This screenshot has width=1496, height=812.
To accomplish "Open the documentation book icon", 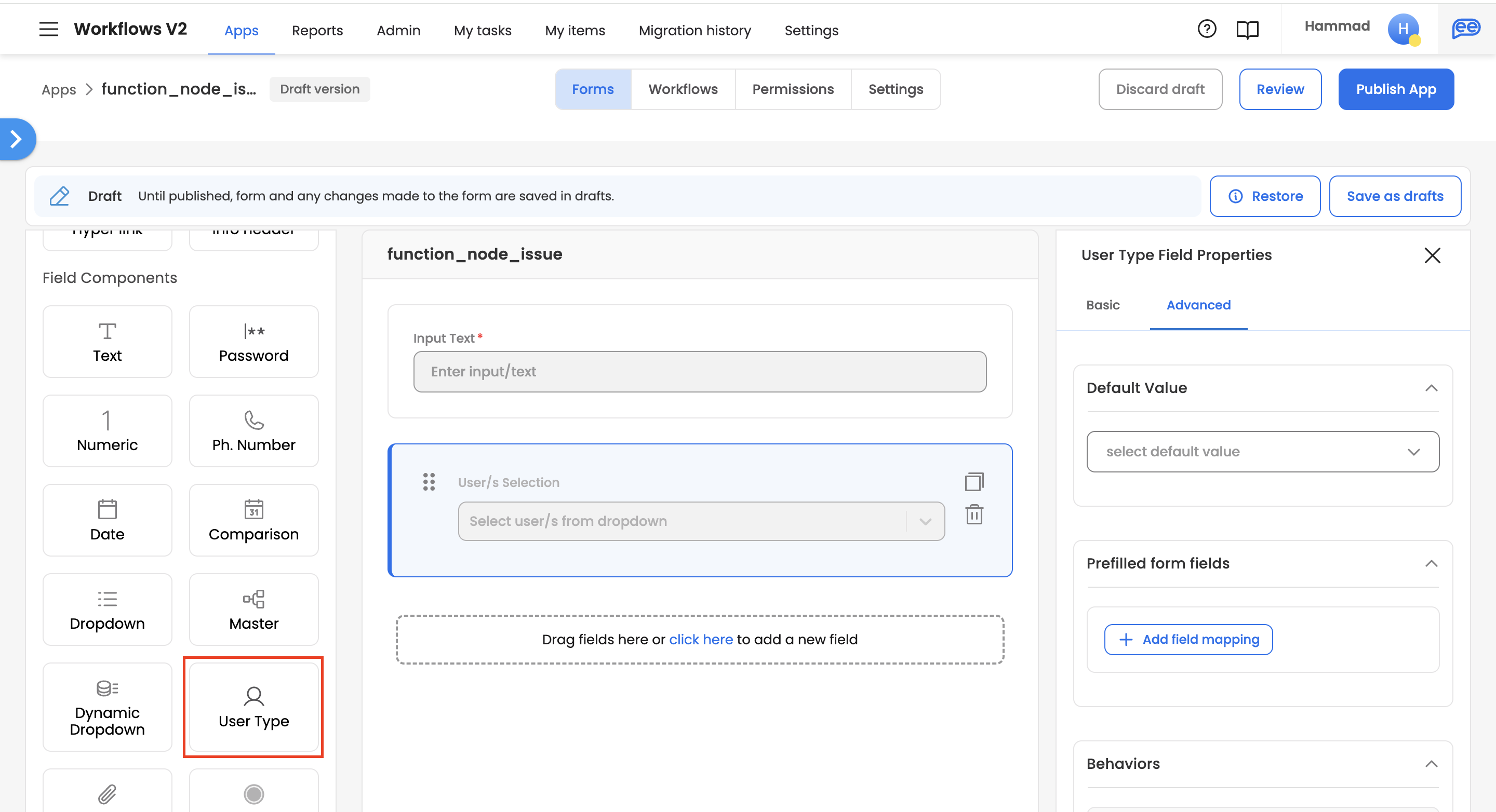I will [x=1247, y=30].
